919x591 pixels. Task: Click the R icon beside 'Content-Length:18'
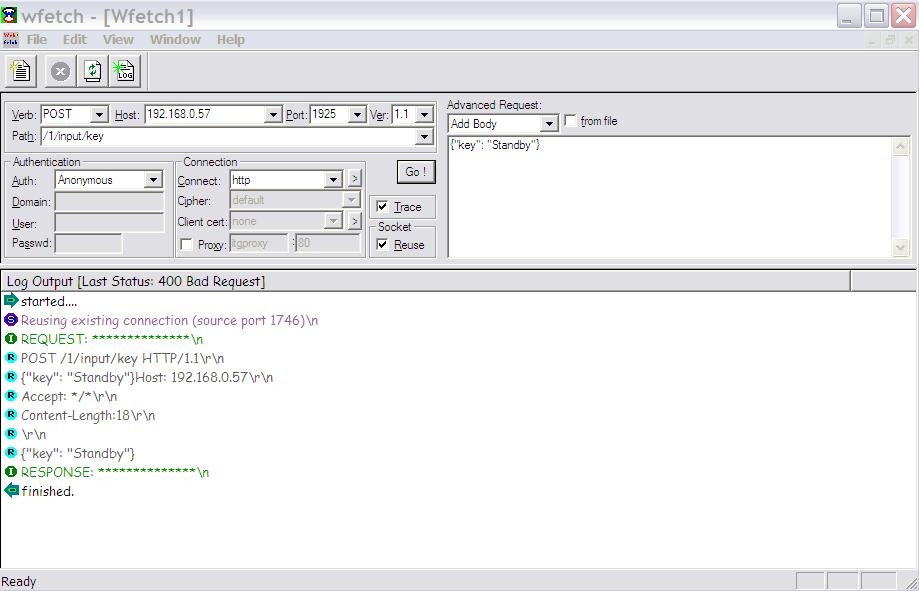coord(11,415)
